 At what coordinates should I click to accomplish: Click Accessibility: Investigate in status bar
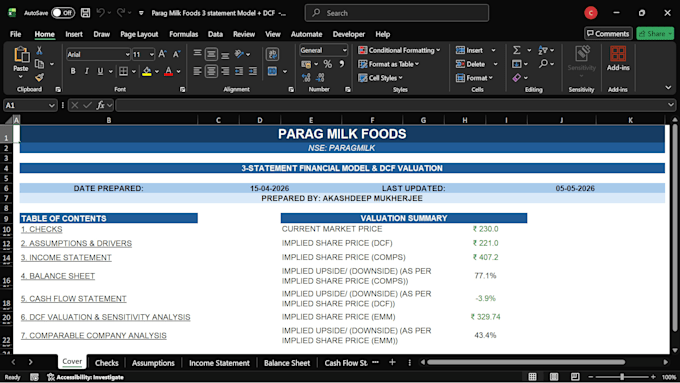(x=85, y=377)
